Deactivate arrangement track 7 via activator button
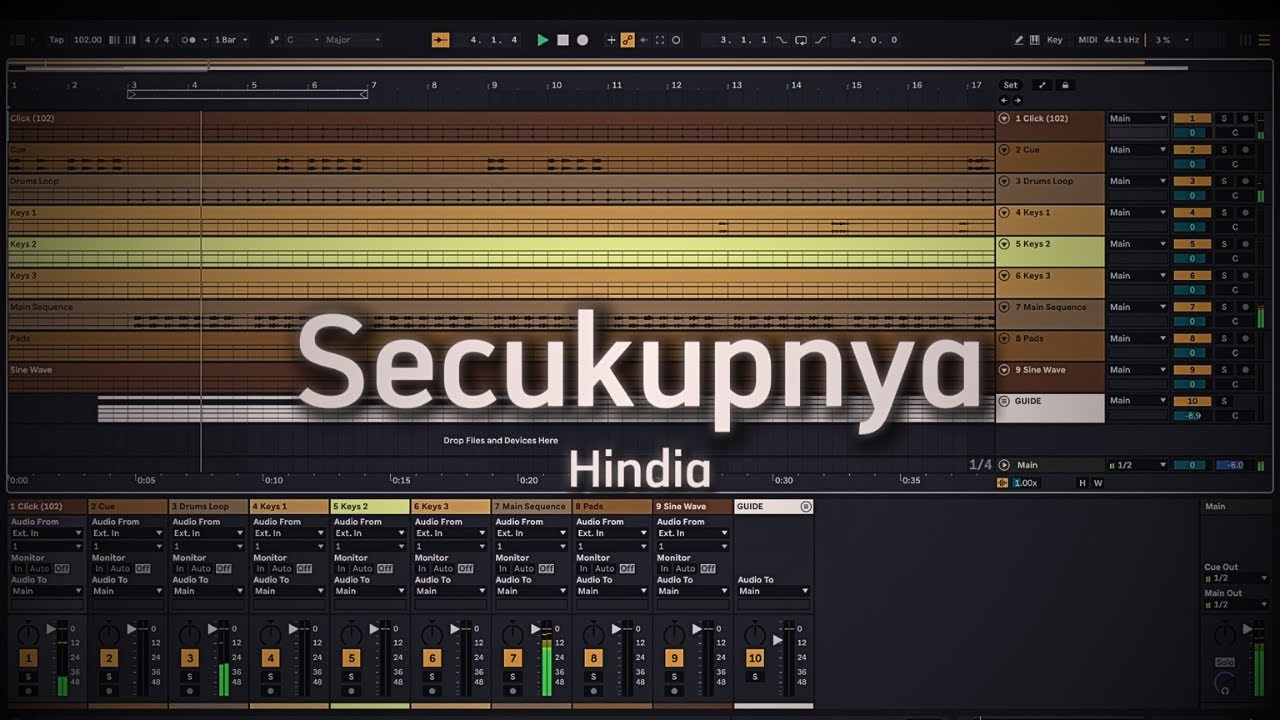Image resolution: width=1280 pixels, height=720 pixels. pyautogui.click(x=1192, y=307)
